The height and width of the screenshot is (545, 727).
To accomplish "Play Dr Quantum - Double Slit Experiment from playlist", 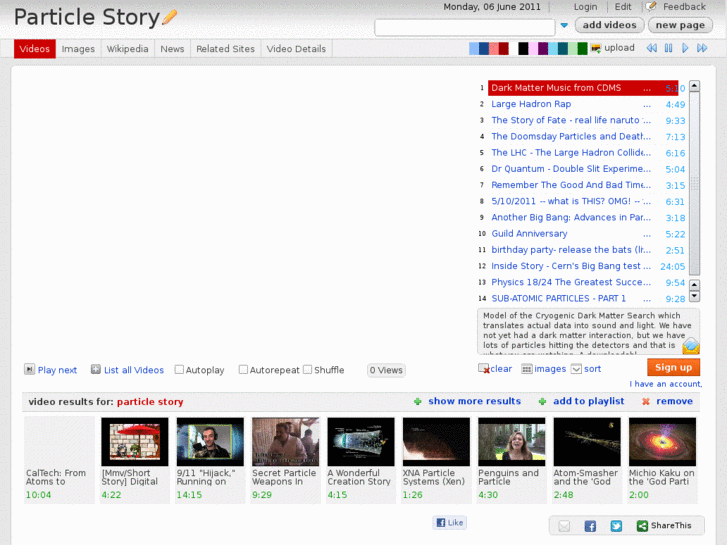I will coord(571,169).
